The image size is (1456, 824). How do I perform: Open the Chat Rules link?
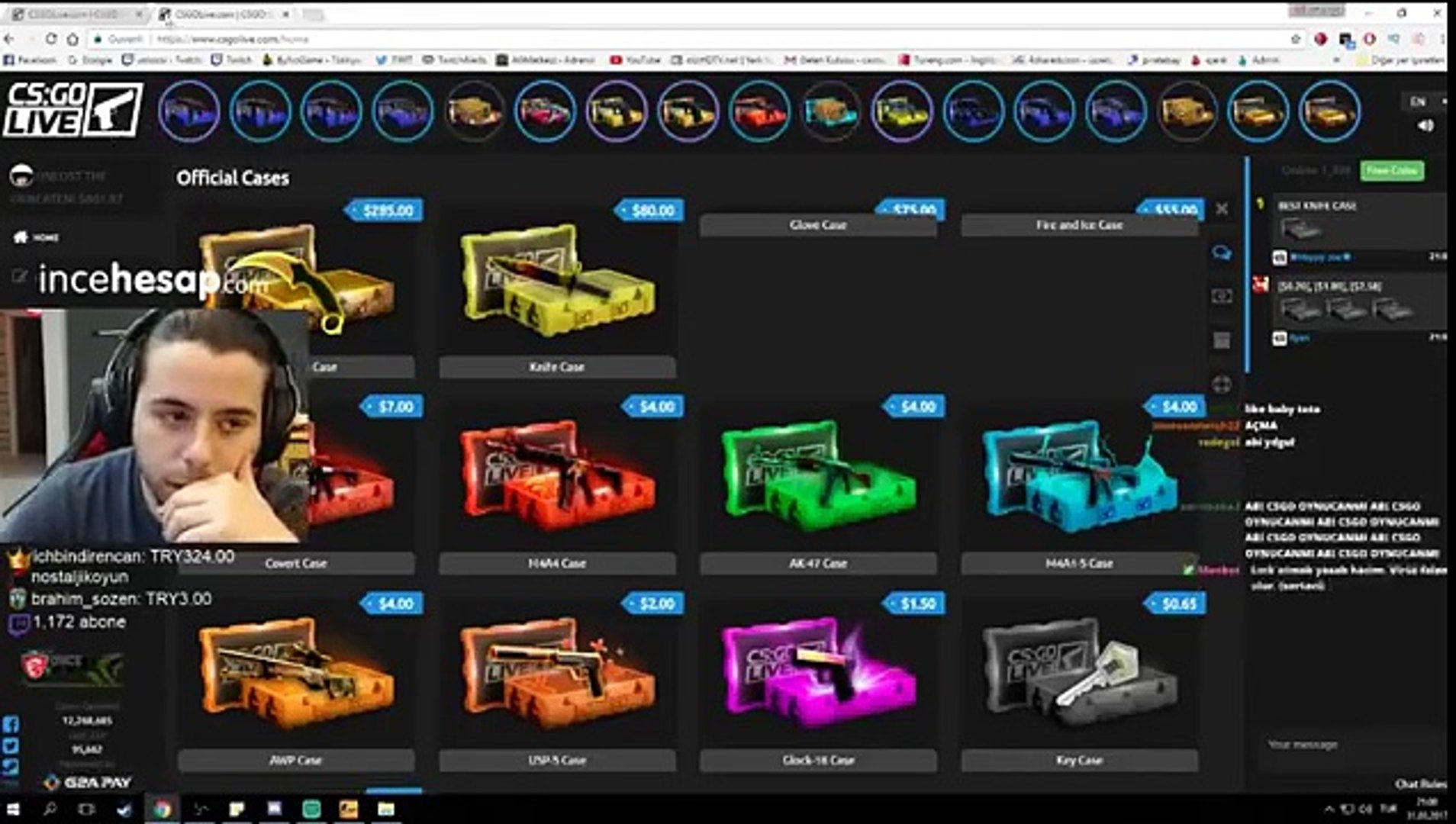tap(1420, 784)
